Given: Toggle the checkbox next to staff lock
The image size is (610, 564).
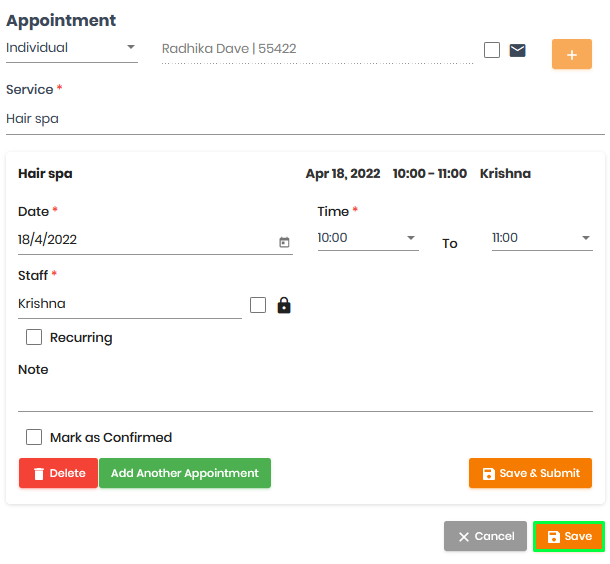Looking at the screenshot, I should pos(258,305).
